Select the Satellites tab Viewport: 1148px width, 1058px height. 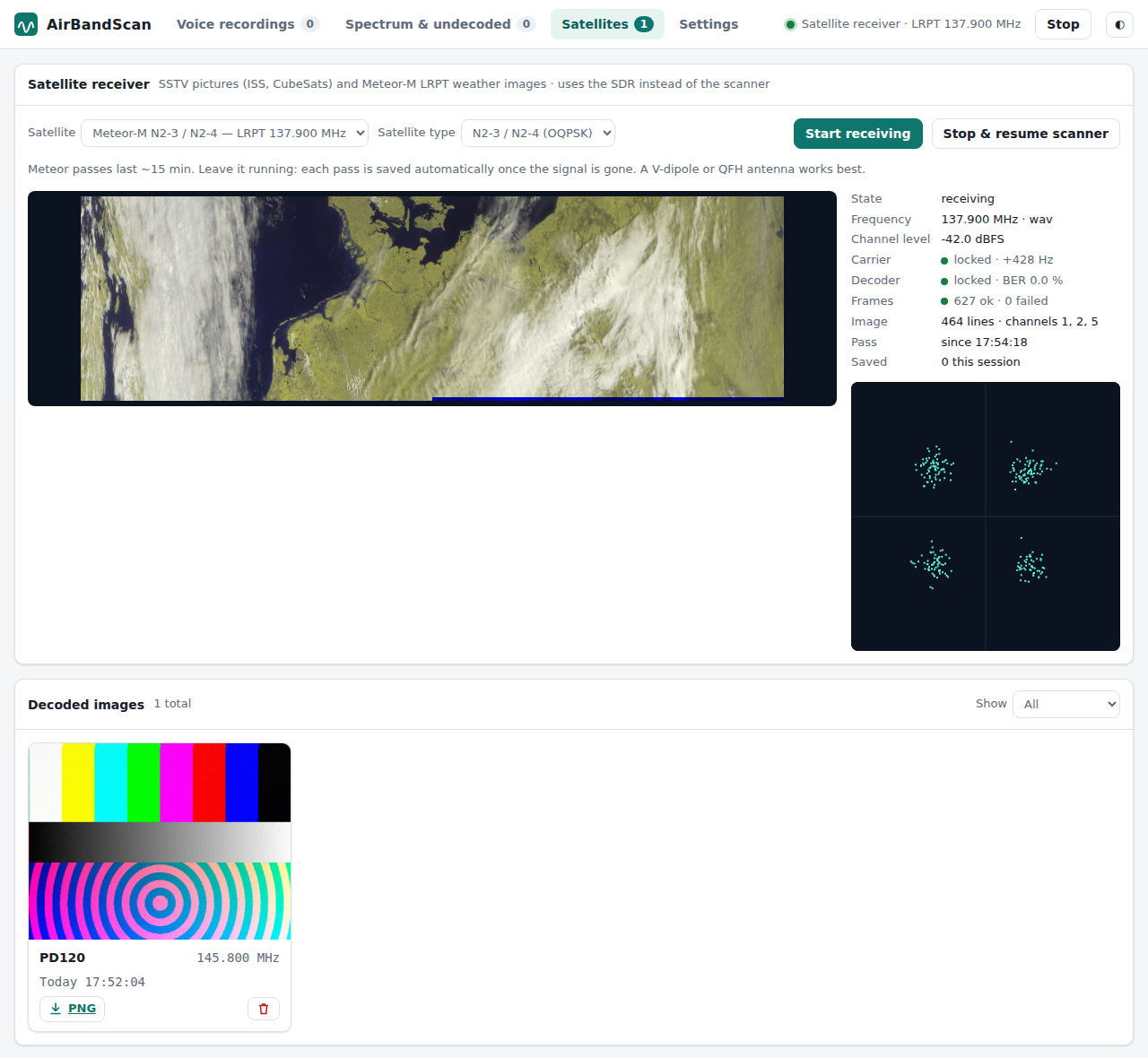607,24
